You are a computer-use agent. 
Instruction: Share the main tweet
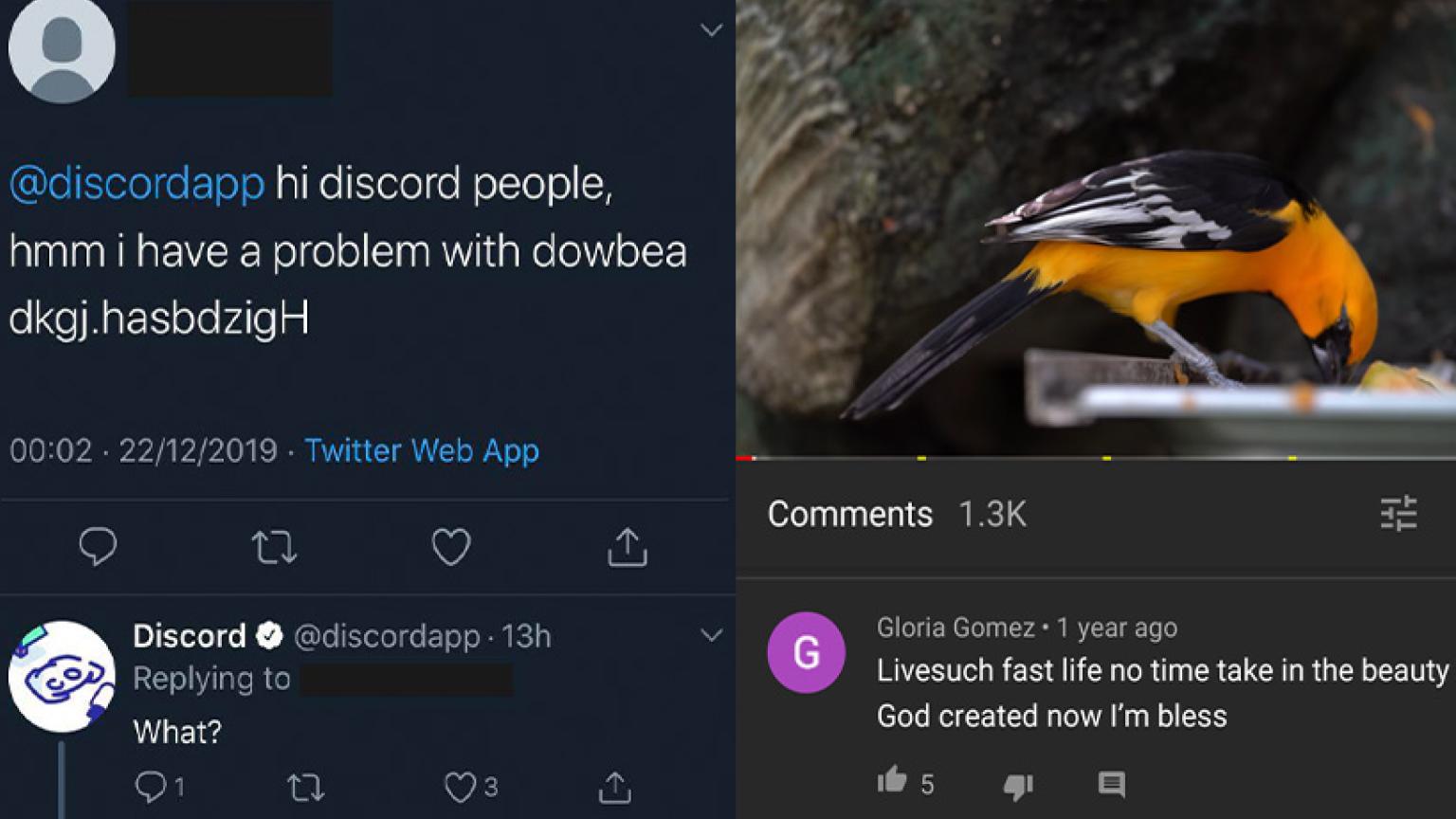627,547
